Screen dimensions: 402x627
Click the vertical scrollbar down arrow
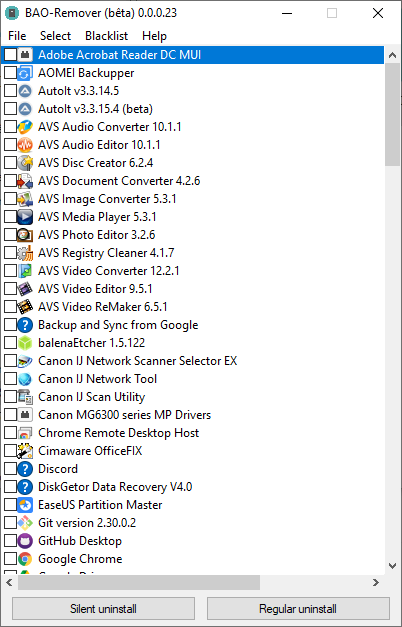click(x=392, y=566)
